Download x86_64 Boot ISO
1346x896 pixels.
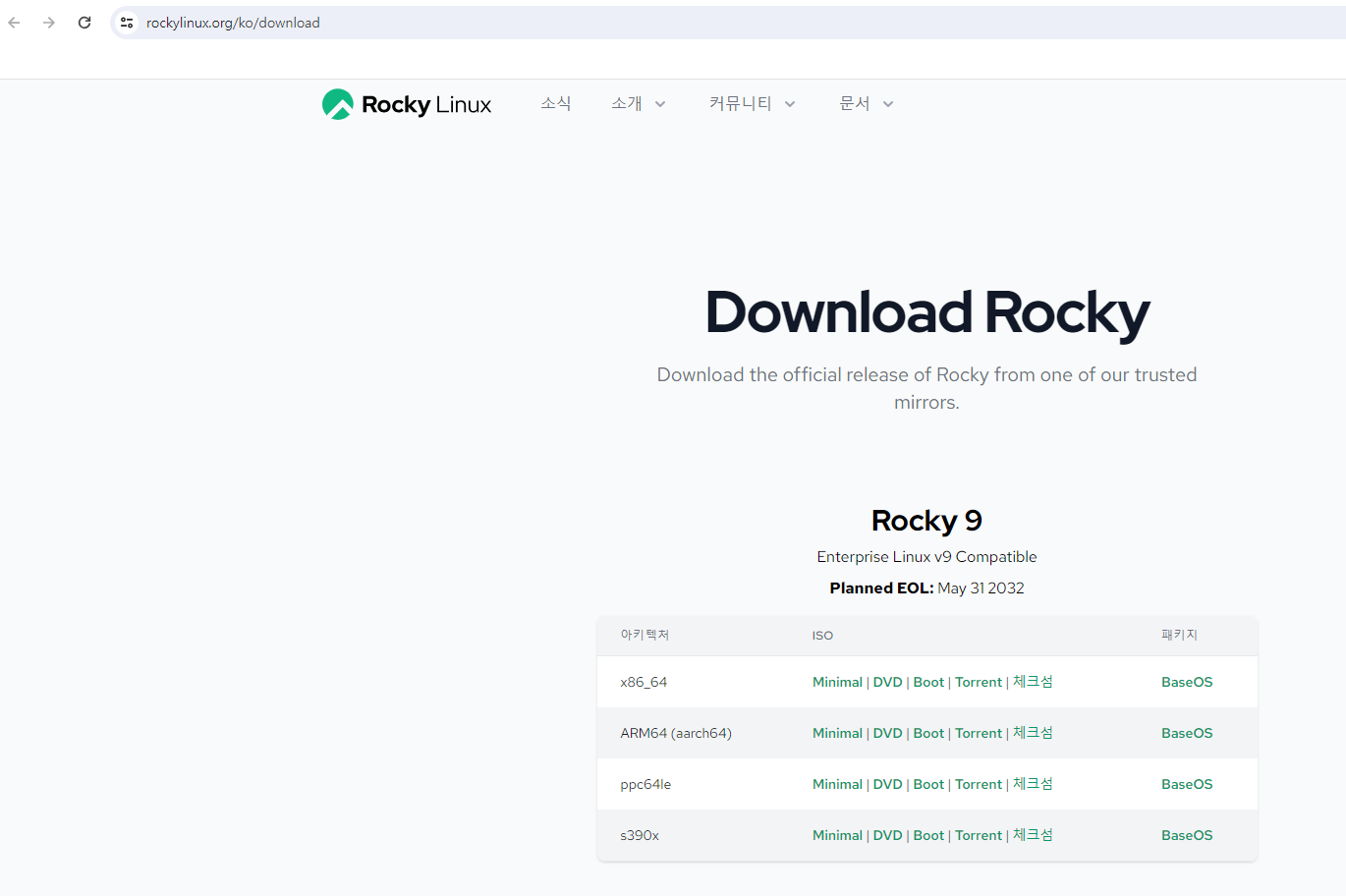928,682
